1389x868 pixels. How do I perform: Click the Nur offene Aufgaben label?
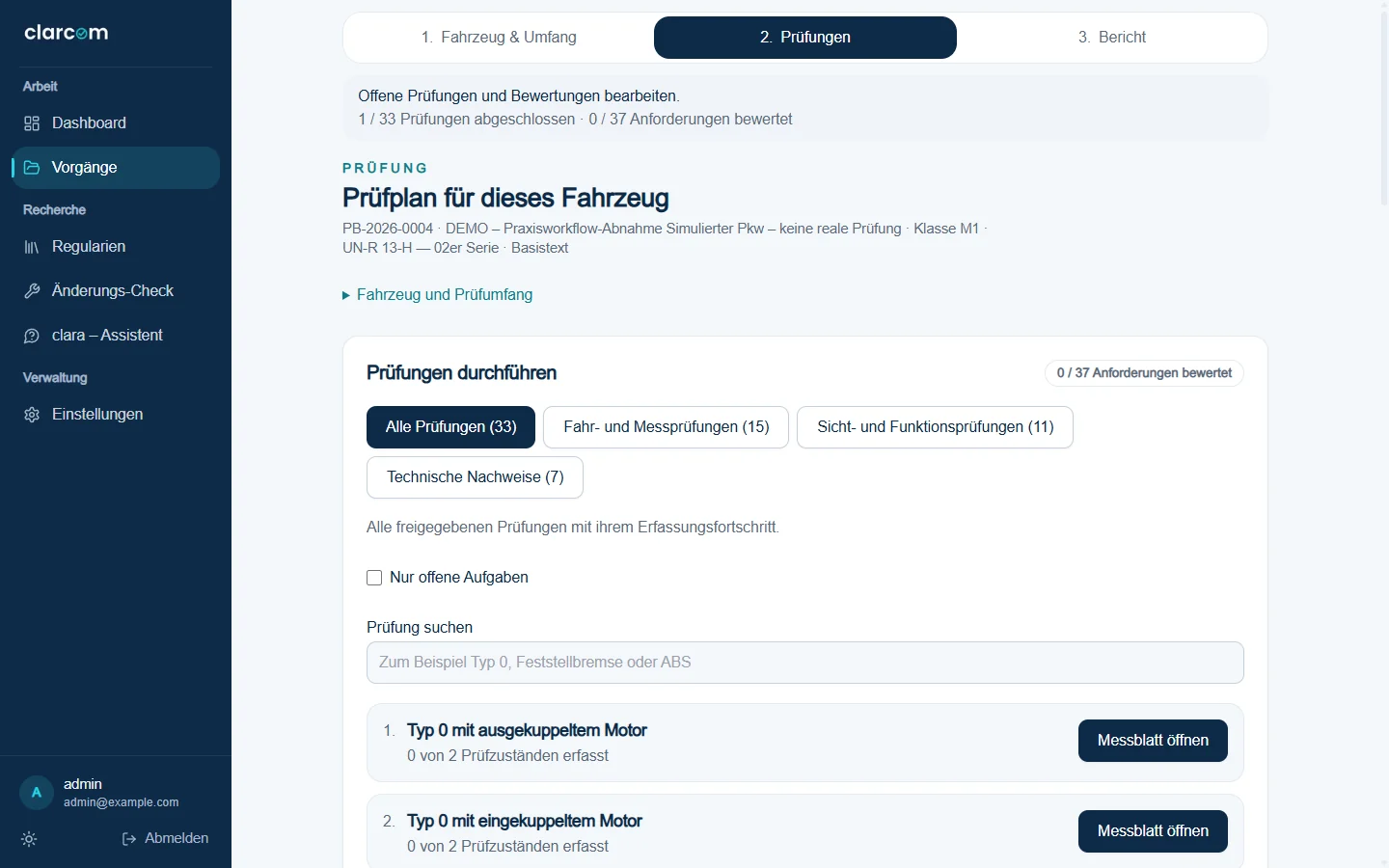pos(459,578)
